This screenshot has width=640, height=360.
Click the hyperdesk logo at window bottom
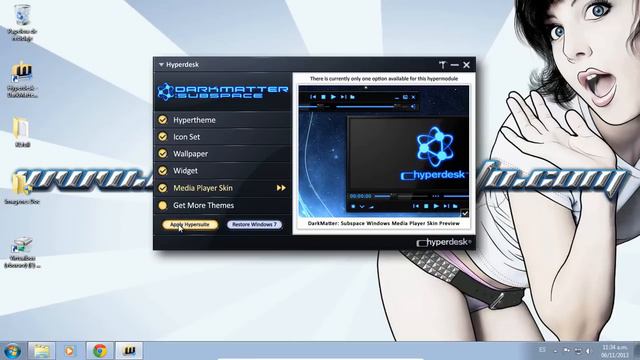444,242
